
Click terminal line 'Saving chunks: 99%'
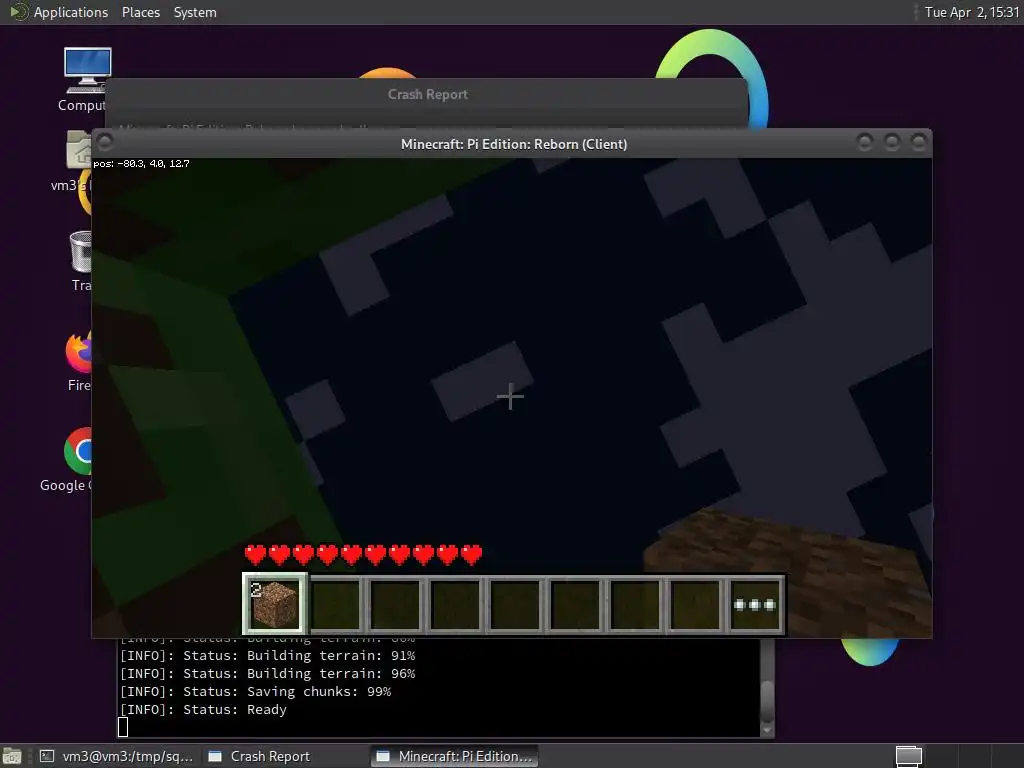[255, 691]
